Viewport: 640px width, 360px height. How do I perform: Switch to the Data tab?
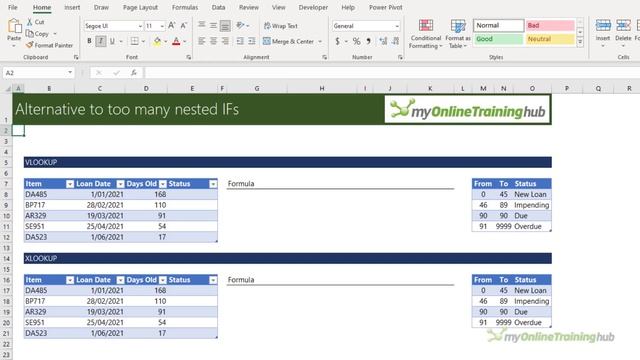tap(218, 7)
